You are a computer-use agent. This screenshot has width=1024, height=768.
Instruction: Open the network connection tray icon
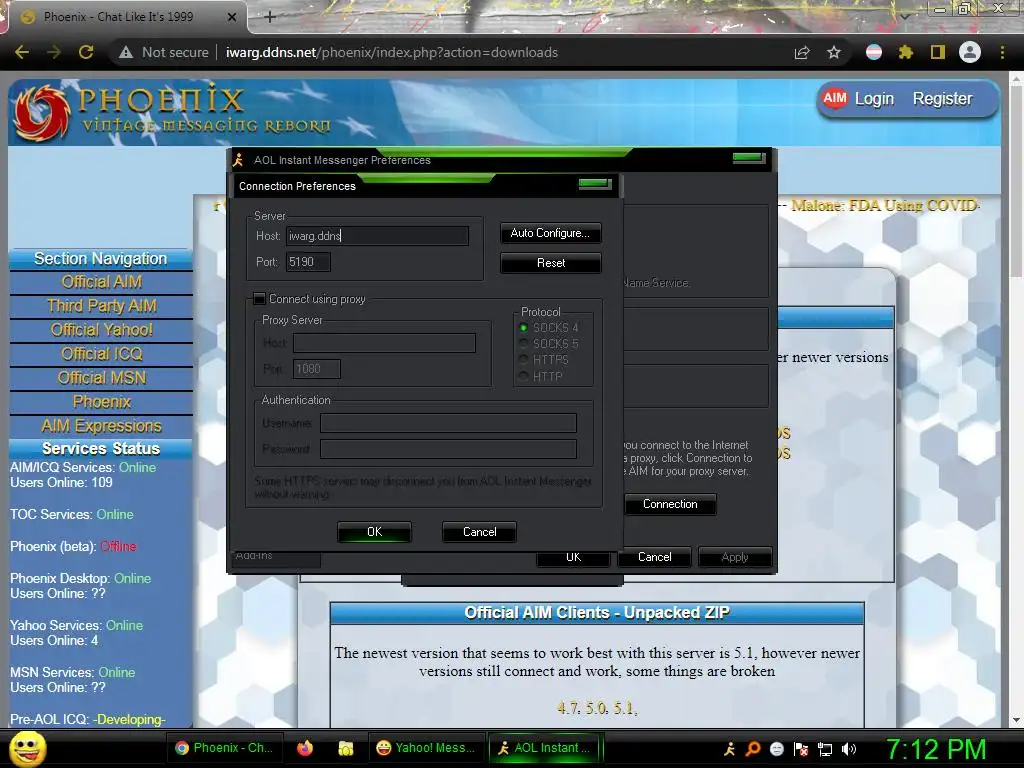[825, 749]
